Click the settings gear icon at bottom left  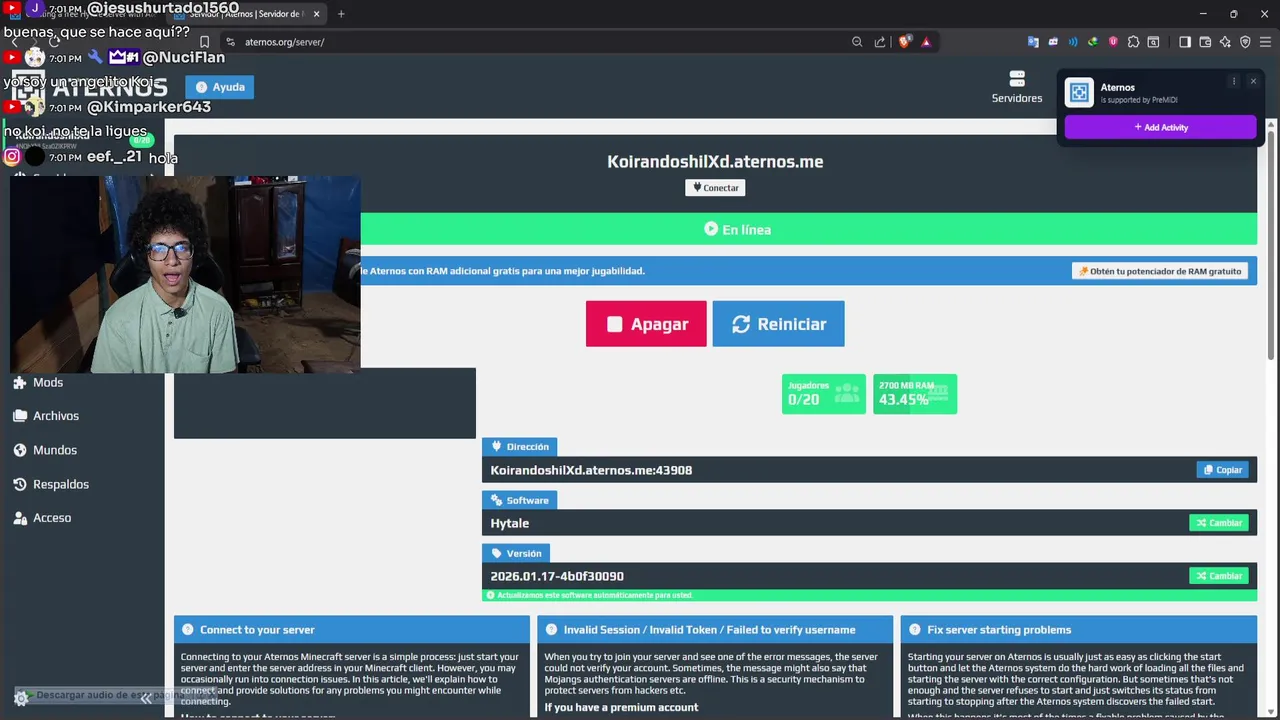tap(21, 698)
